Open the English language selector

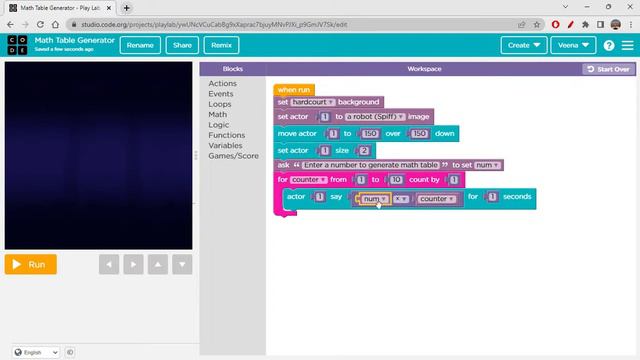tap(36, 352)
